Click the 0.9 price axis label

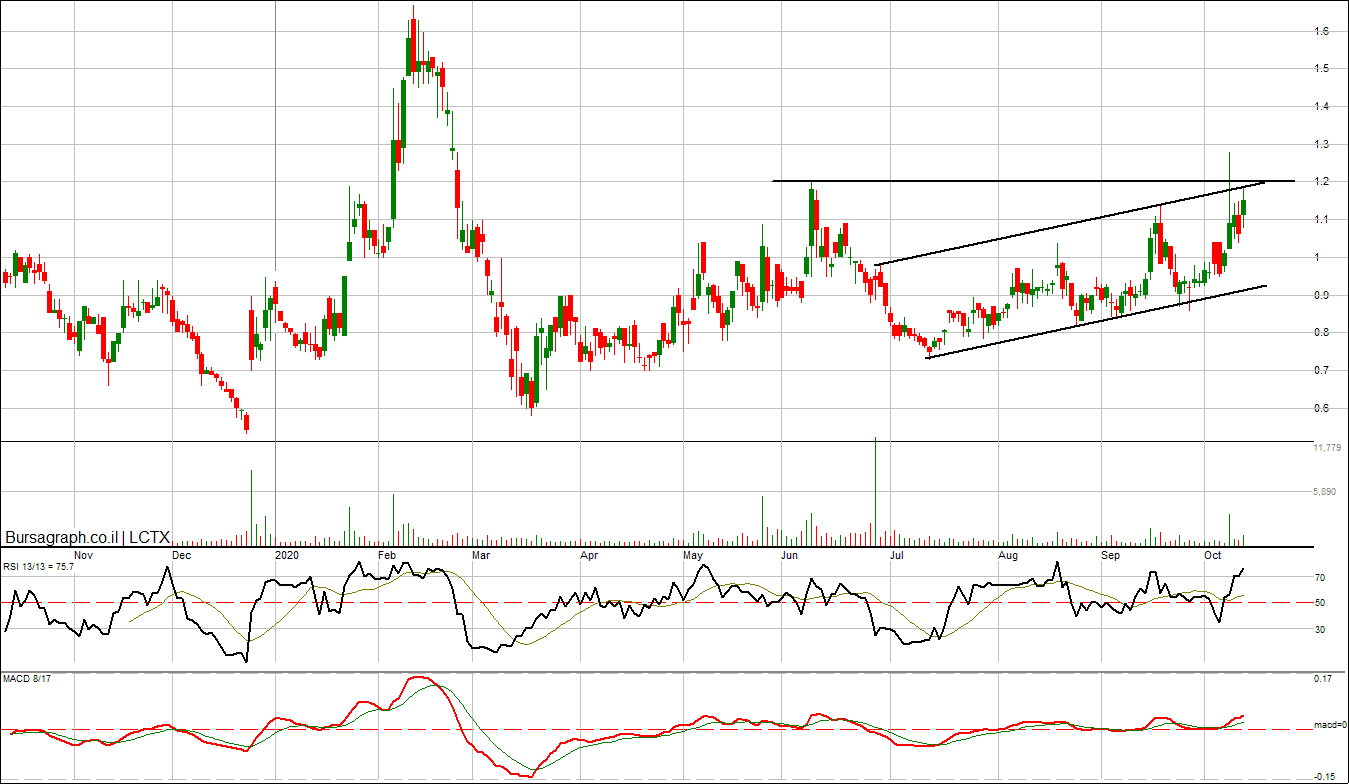tap(1322, 295)
